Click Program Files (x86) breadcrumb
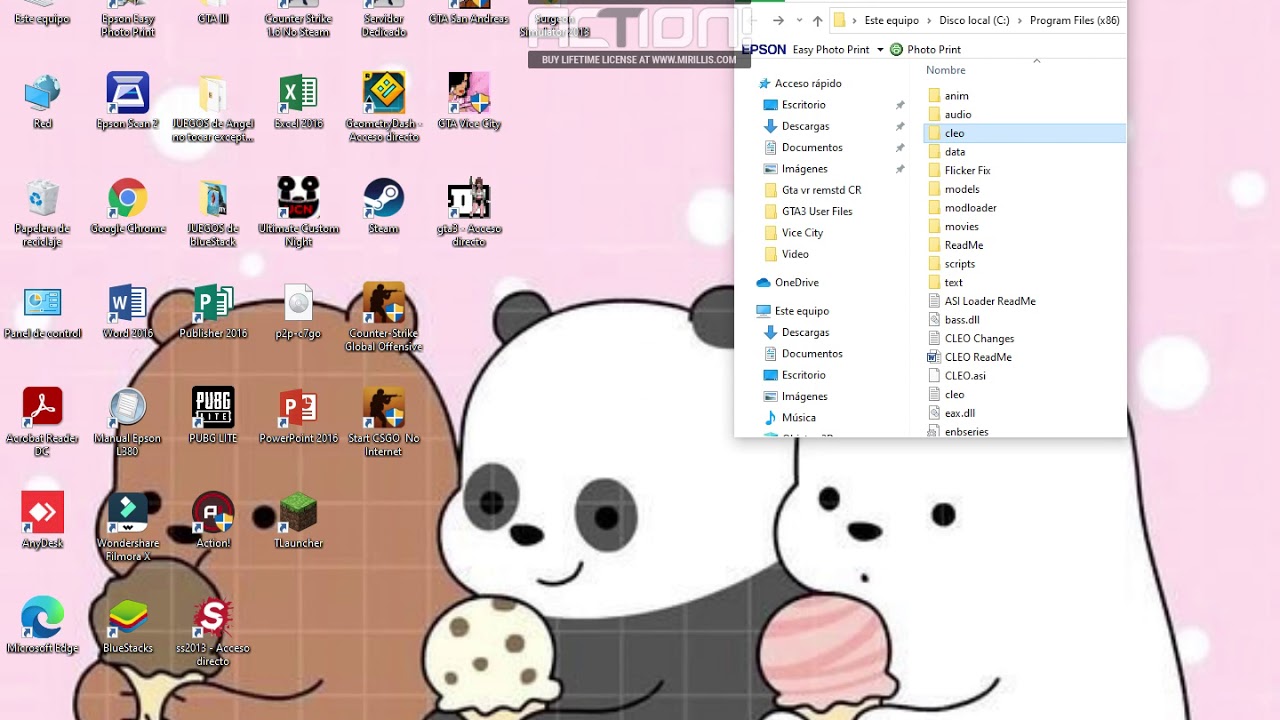1280x720 pixels. pos(1074,20)
